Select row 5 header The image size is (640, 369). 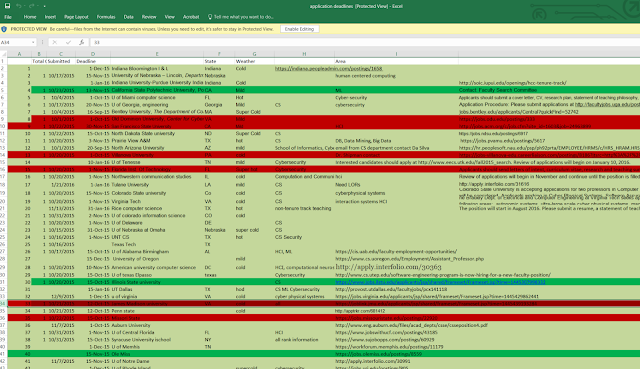tap(3, 90)
